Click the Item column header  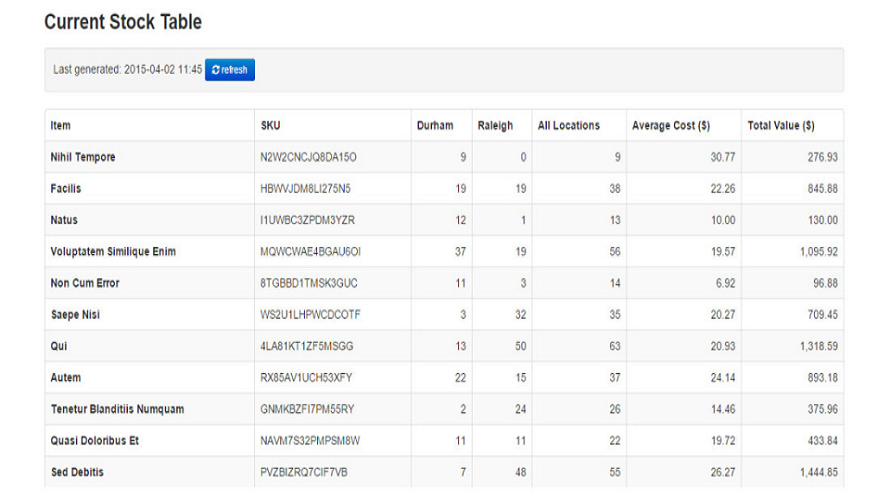tap(60, 126)
